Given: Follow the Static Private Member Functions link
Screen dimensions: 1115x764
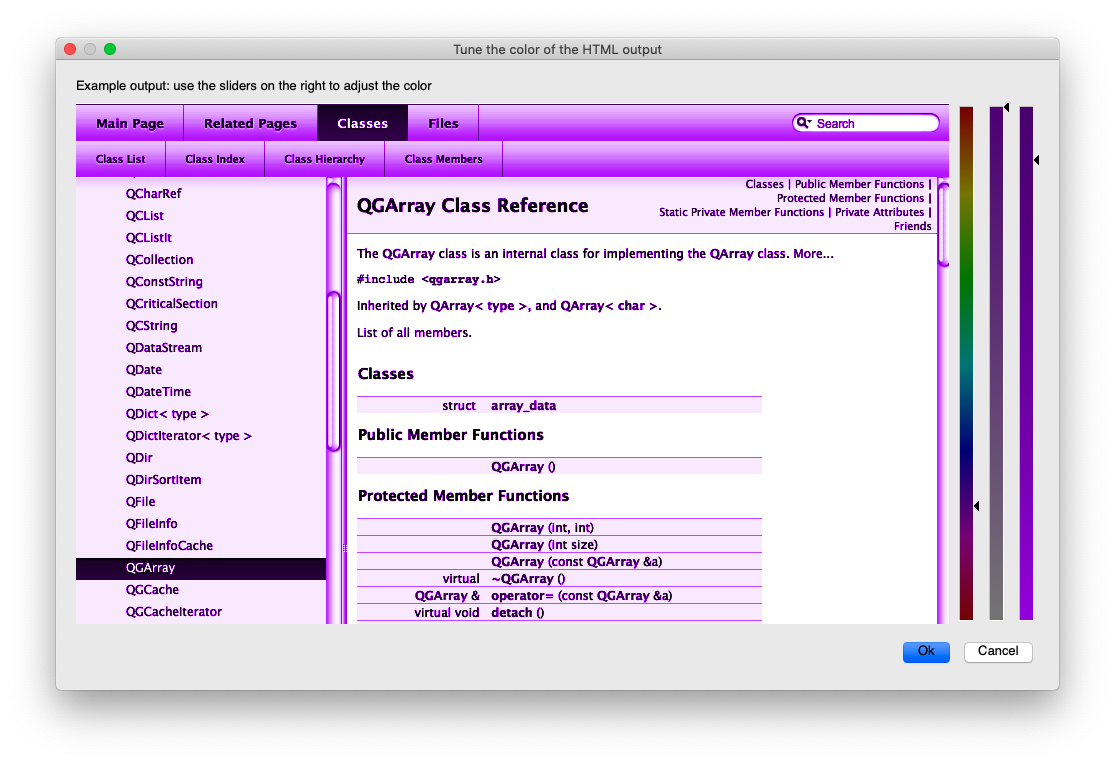Looking at the screenshot, I should (x=741, y=212).
